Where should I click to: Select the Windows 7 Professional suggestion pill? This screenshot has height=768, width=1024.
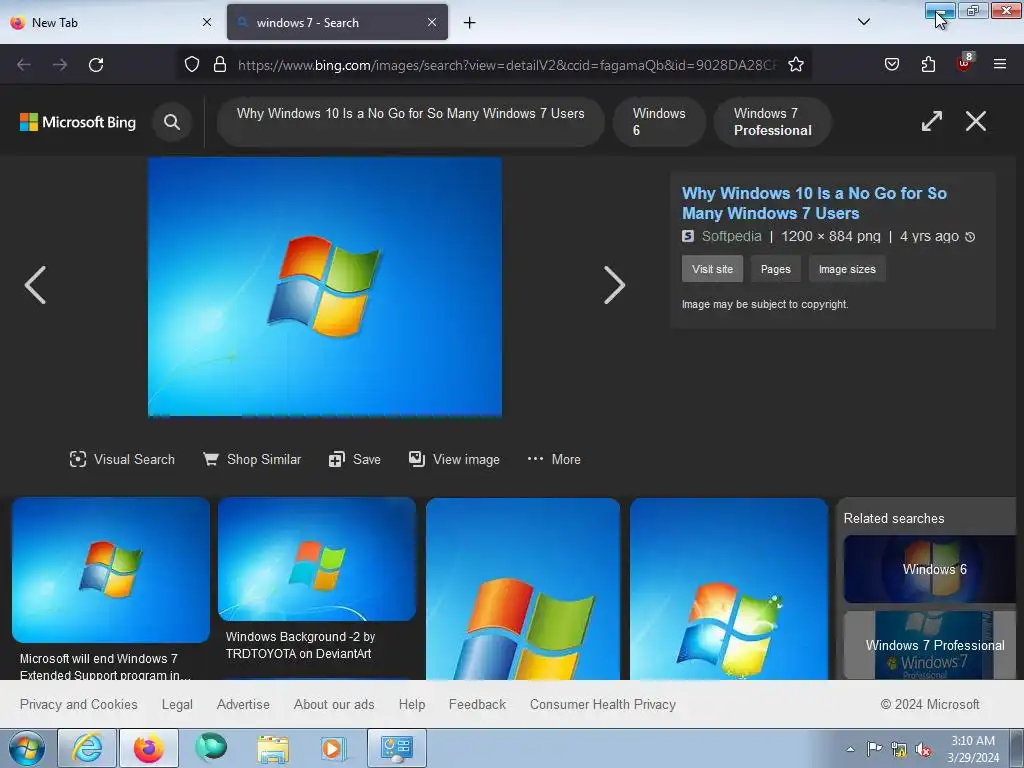[x=773, y=122]
